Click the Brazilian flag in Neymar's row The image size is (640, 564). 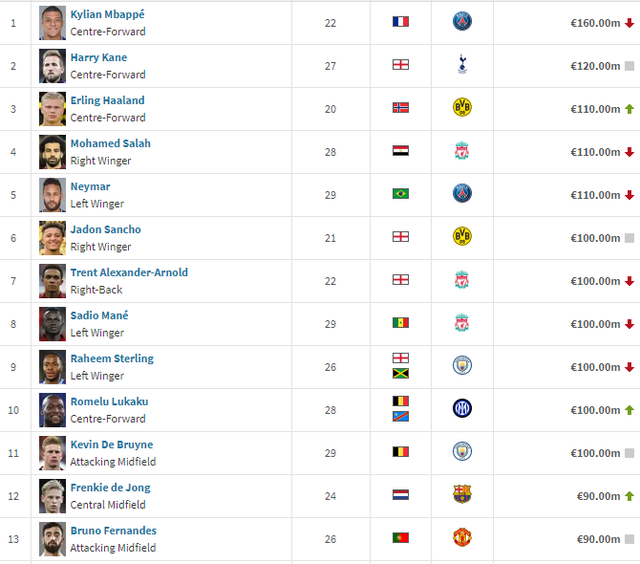tap(401, 194)
